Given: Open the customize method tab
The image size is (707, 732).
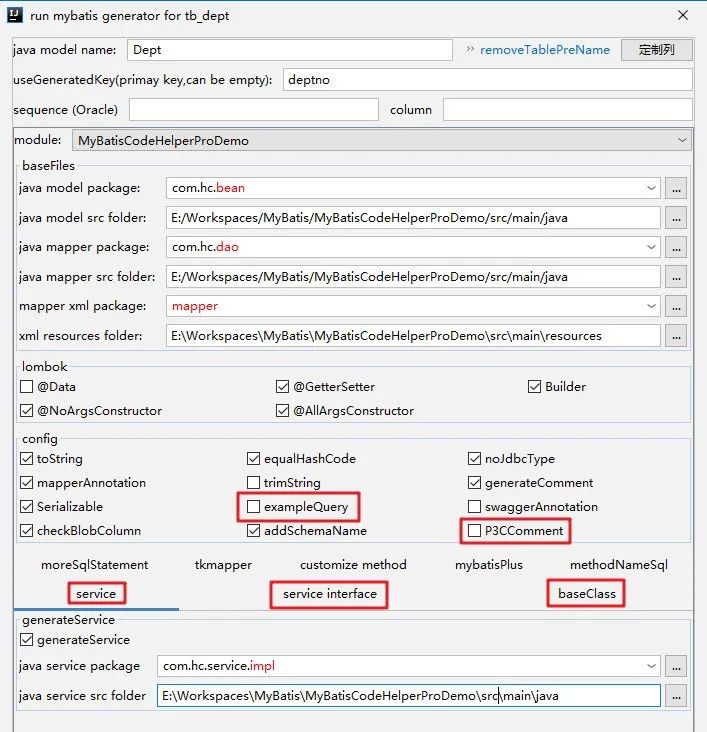Looking at the screenshot, I should [353, 565].
